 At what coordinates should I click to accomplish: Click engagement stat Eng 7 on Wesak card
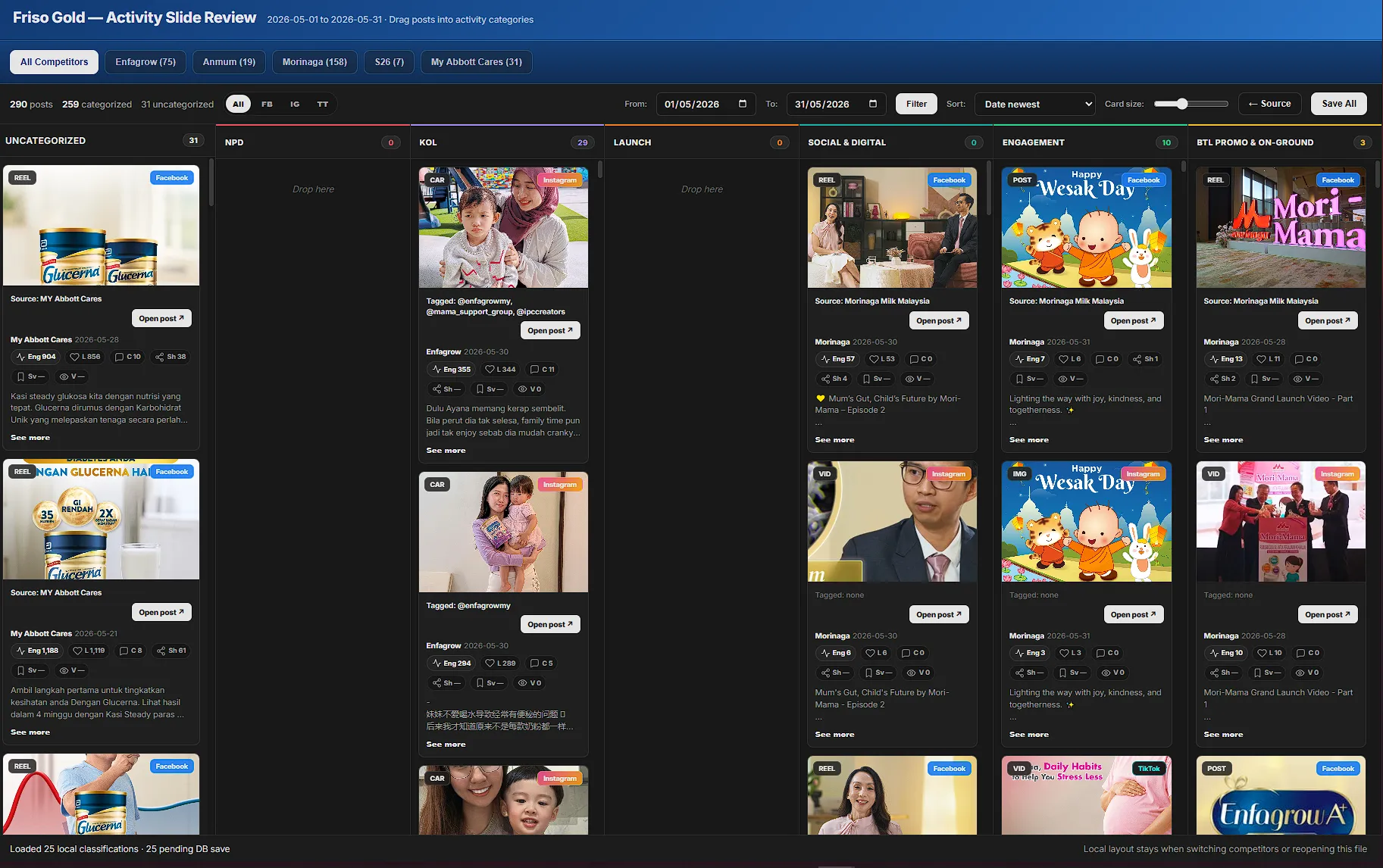(x=1030, y=359)
